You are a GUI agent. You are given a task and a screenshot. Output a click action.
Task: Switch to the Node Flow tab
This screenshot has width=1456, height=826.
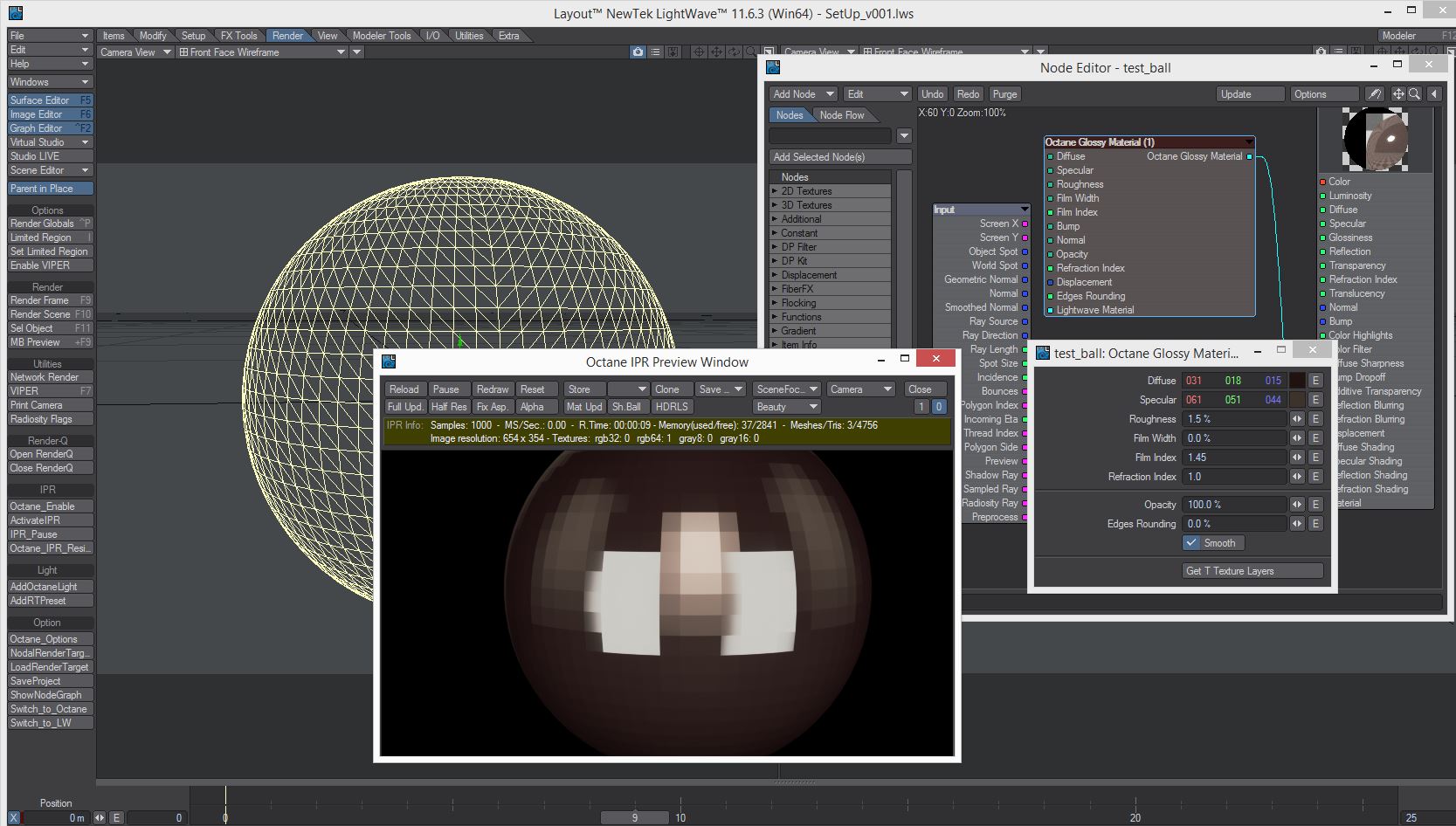(x=842, y=115)
